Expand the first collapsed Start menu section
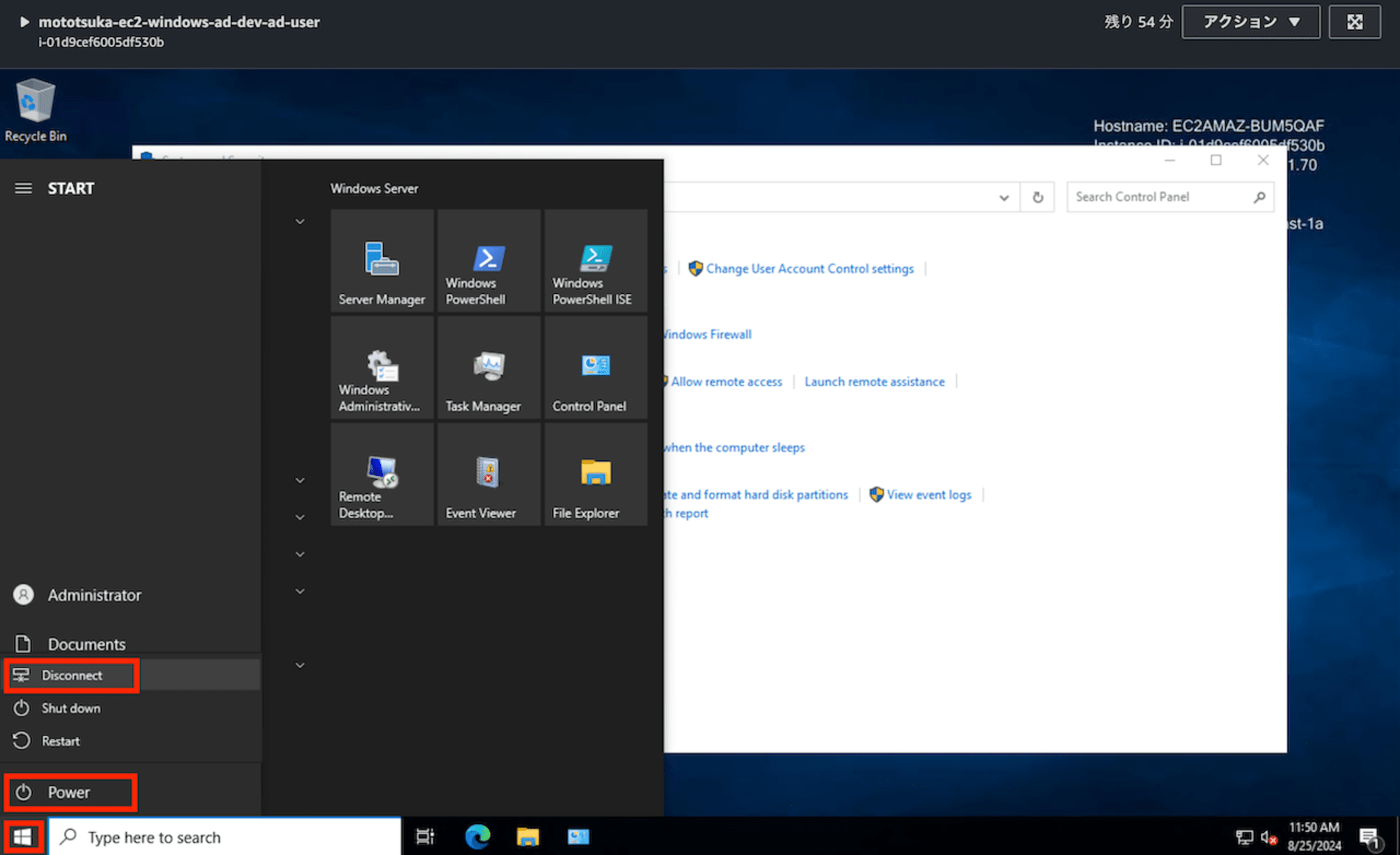1400x855 pixels. click(300, 221)
